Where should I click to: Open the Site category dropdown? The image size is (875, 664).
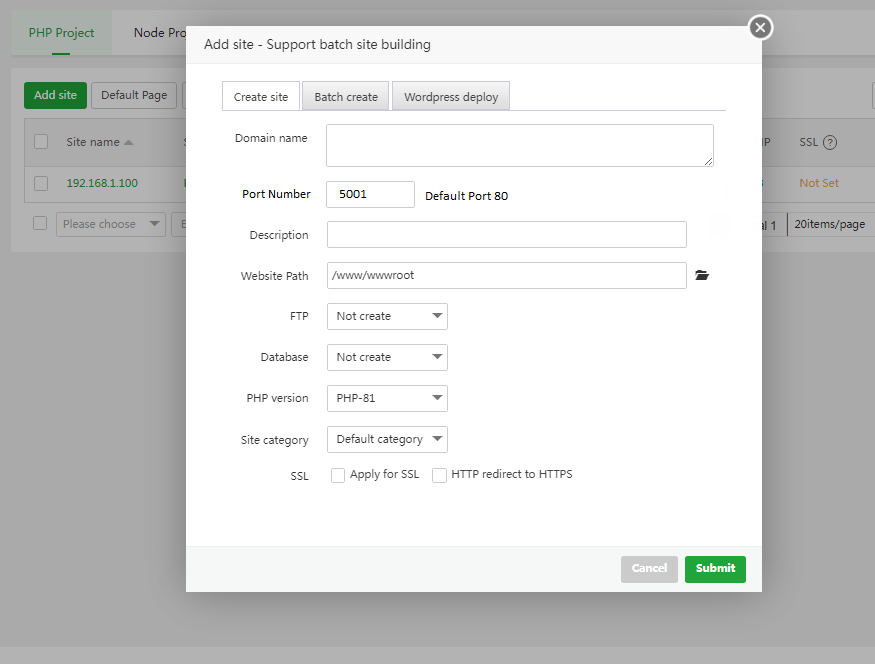387,439
